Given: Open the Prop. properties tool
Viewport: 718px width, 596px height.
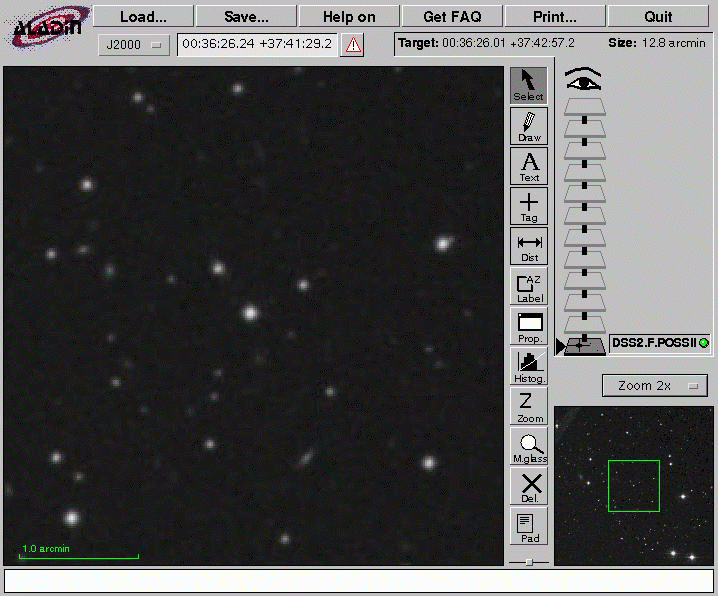Looking at the screenshot, I should point(529,326).
